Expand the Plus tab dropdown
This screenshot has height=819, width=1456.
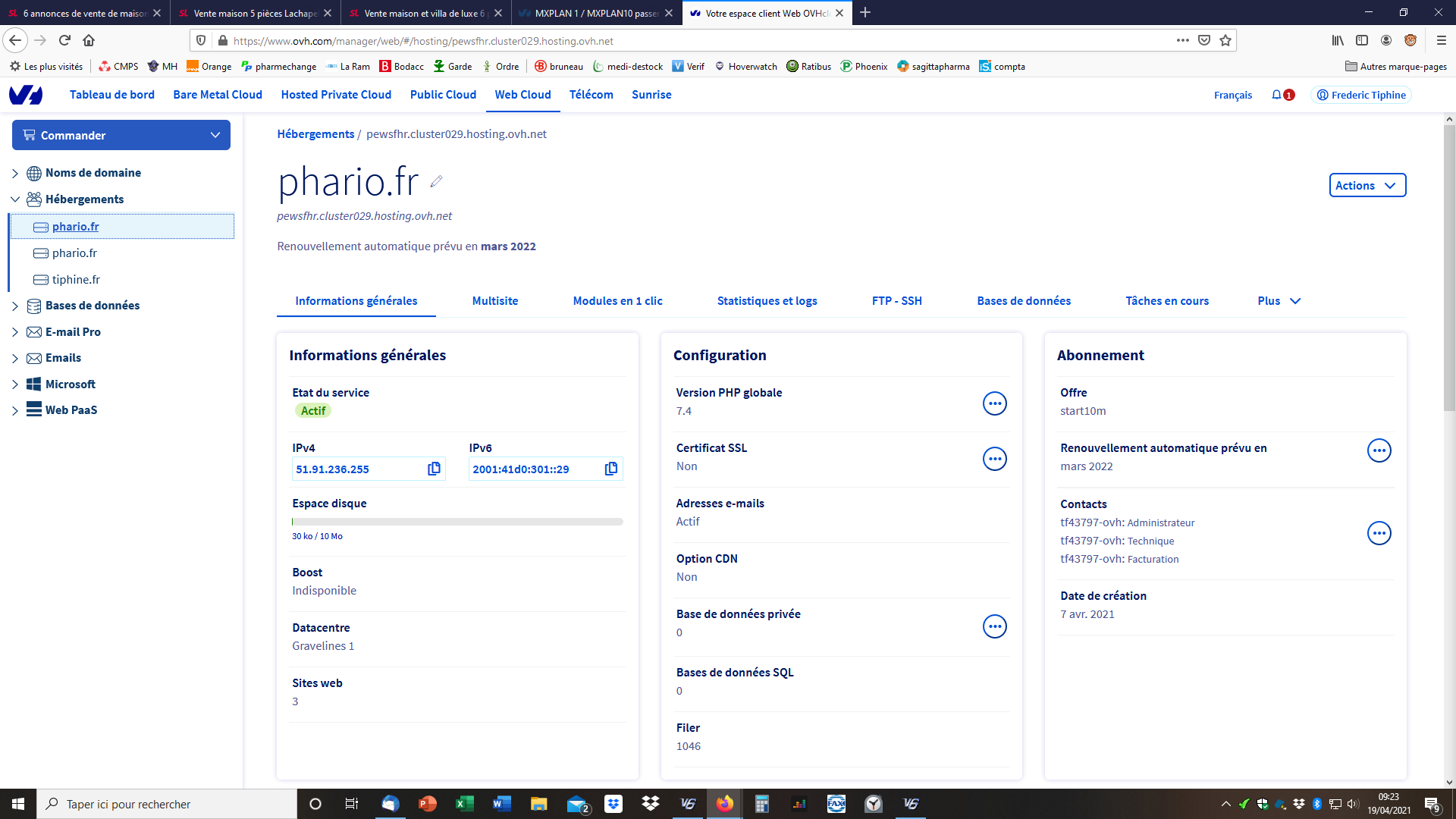[1279, 301]
